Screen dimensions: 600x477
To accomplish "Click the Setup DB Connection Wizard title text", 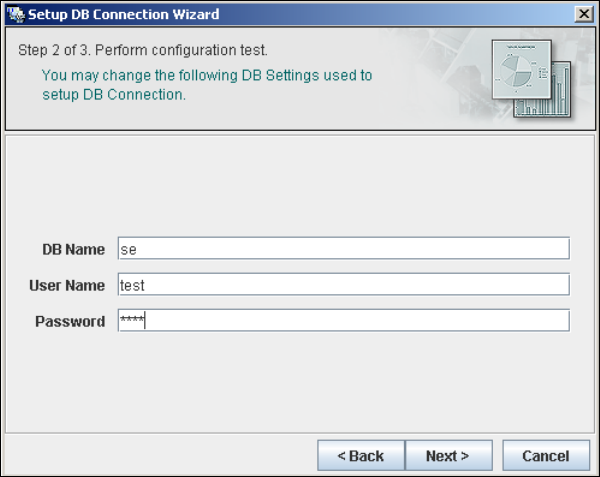I will 124,15.
